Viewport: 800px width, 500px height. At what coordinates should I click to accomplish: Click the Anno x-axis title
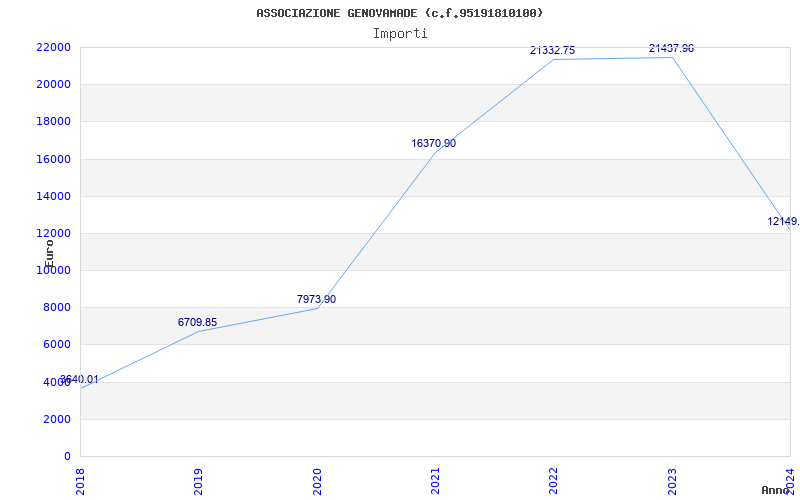click(x=777, y=490)
